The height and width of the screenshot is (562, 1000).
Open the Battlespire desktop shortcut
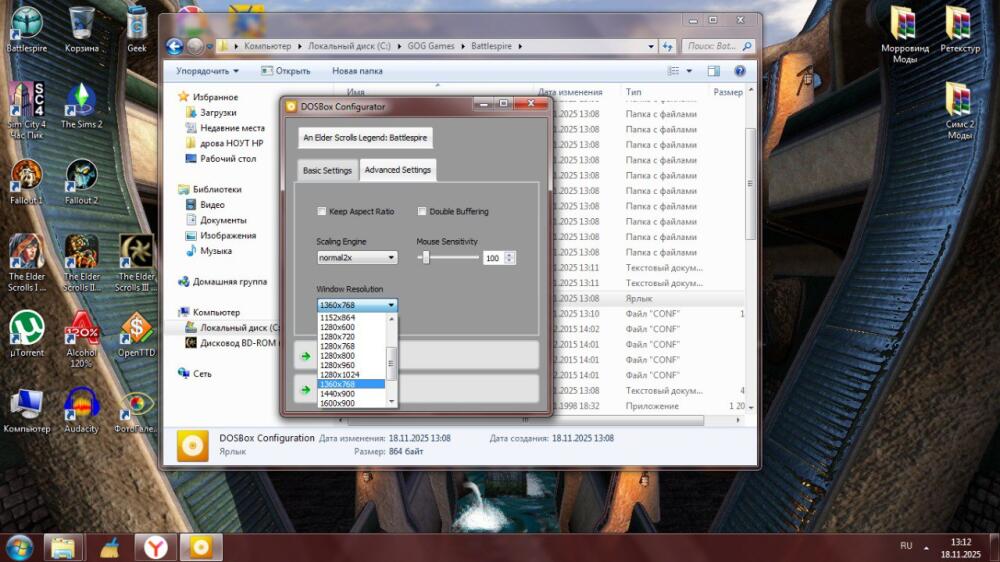[26, 29]
